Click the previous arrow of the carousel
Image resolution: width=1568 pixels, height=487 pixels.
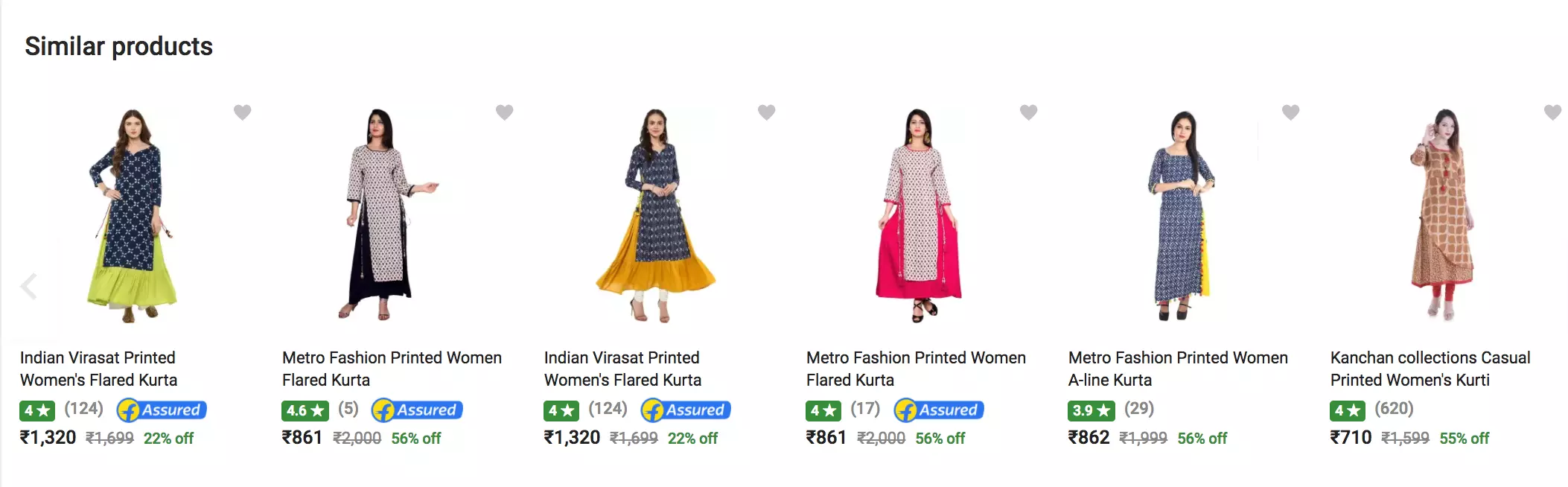[29, 286]
